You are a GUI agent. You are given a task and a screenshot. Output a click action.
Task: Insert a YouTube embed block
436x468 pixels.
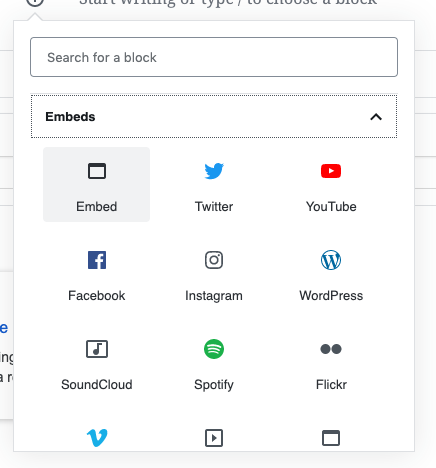(331, 184)
